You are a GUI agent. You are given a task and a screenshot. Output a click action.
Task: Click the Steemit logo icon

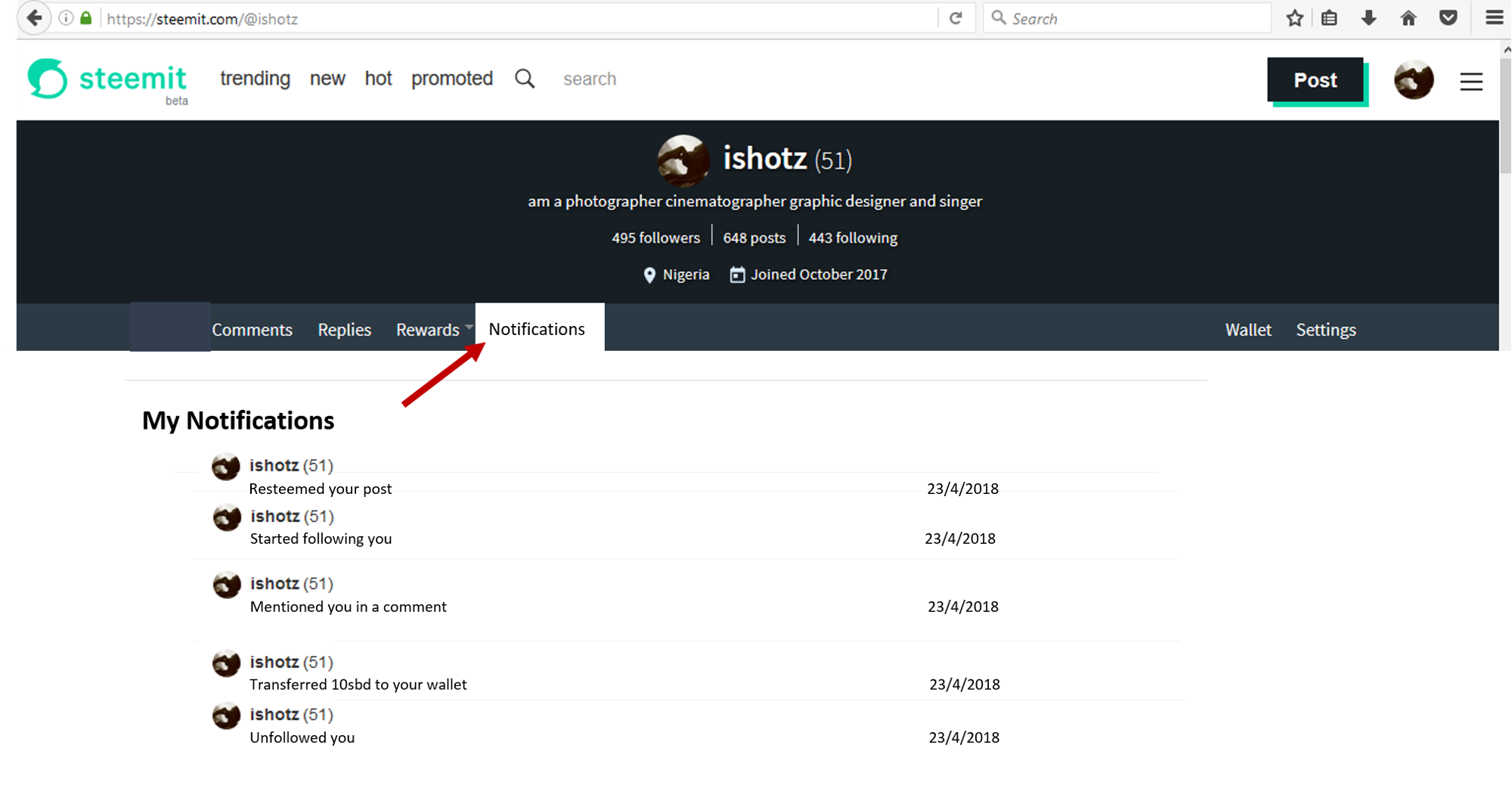48,79
